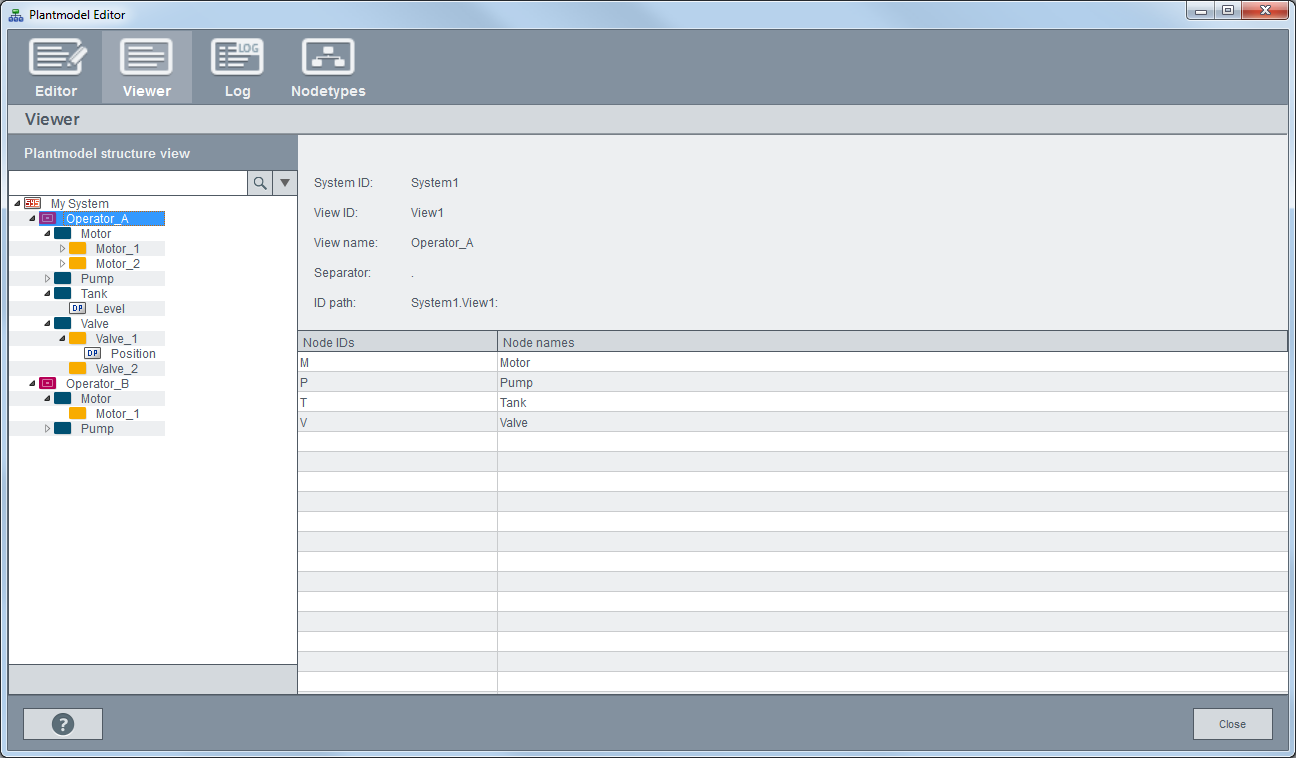This screenshot has height=758, width=1296.
Task: Open help with question mark button
Action: pyautogui.click(x=63, y=724)
